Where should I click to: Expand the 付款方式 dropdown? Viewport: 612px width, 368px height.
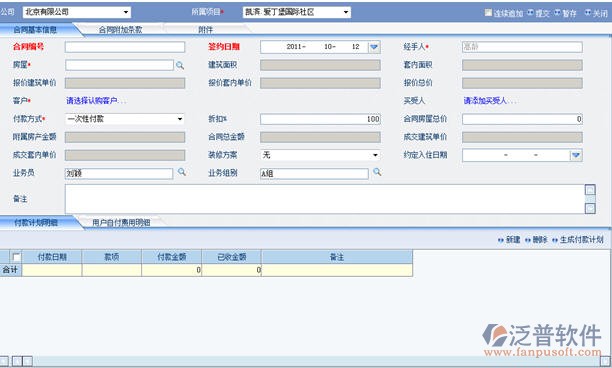click(x=180, y=119)
